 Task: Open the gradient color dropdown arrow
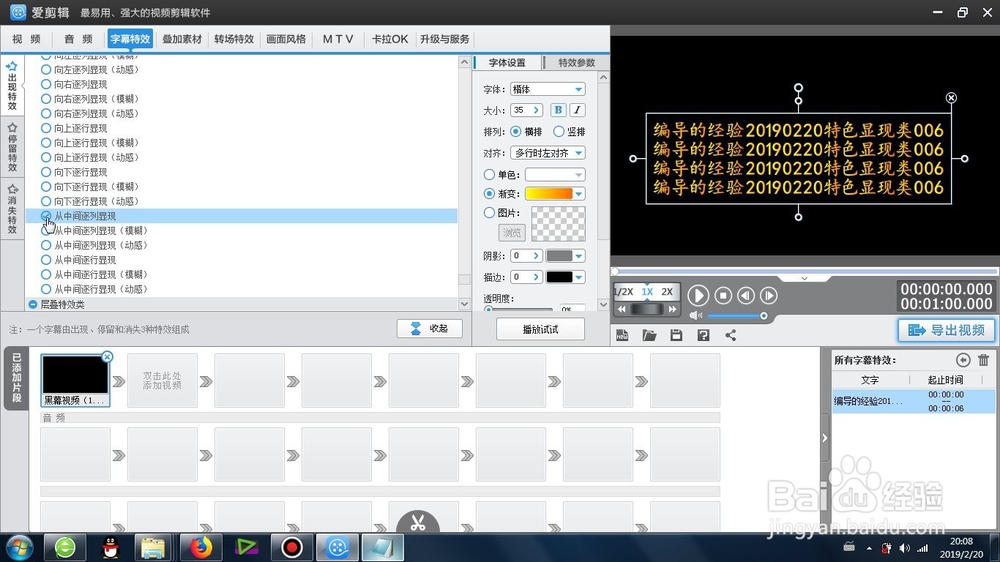(x=578, y=194)
